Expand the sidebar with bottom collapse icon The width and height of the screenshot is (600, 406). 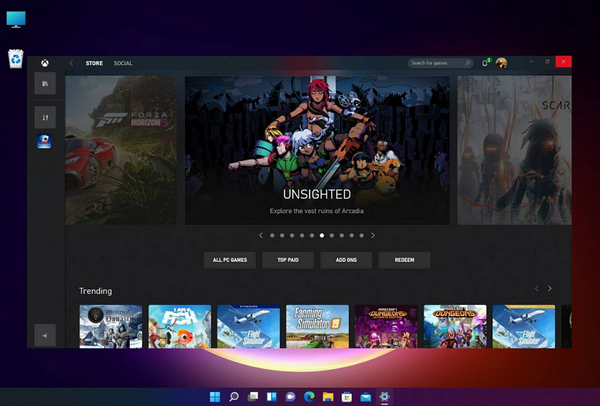click(x=45, y=336)
